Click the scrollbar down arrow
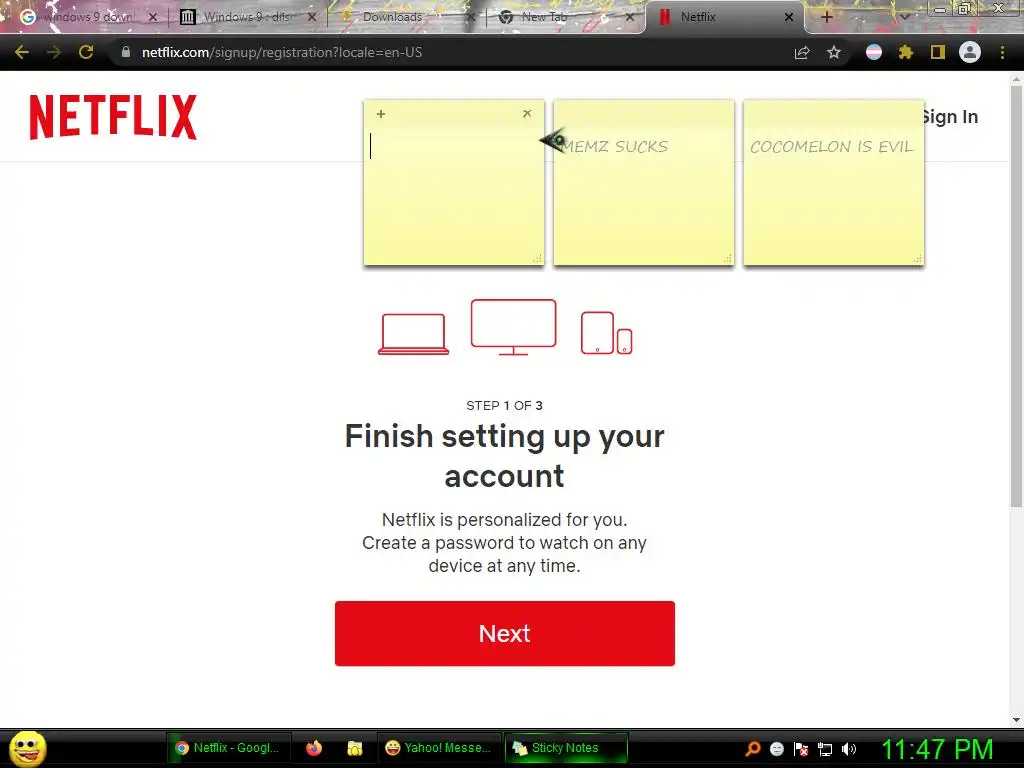1024x768 pixels. click(x=1016, y=719)
